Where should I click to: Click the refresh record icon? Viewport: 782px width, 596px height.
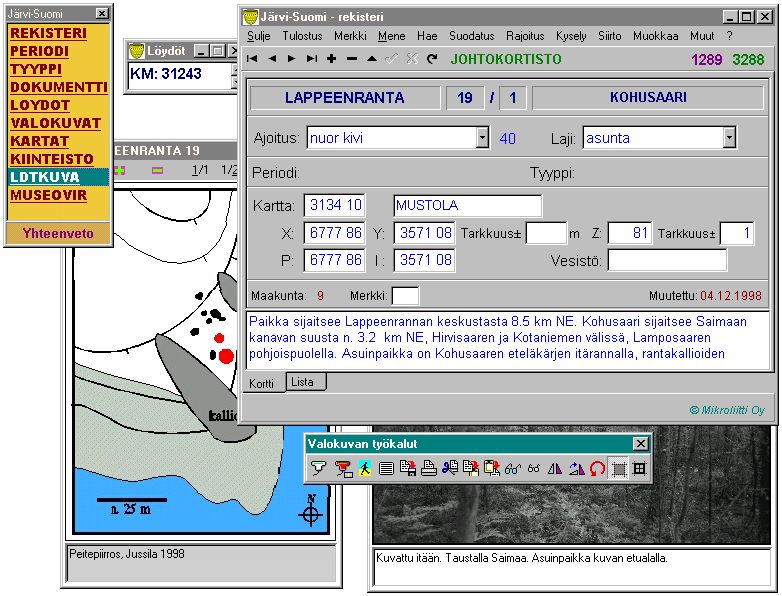432,59
